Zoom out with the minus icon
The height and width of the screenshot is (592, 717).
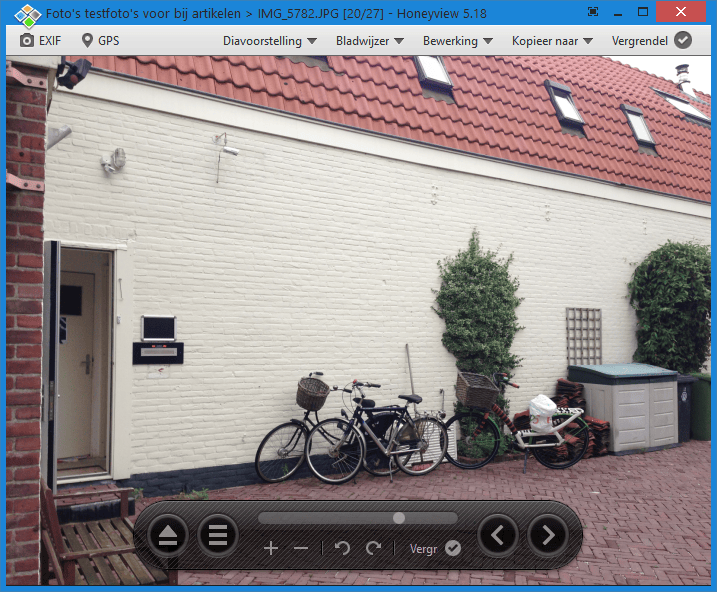coord(300,548)
